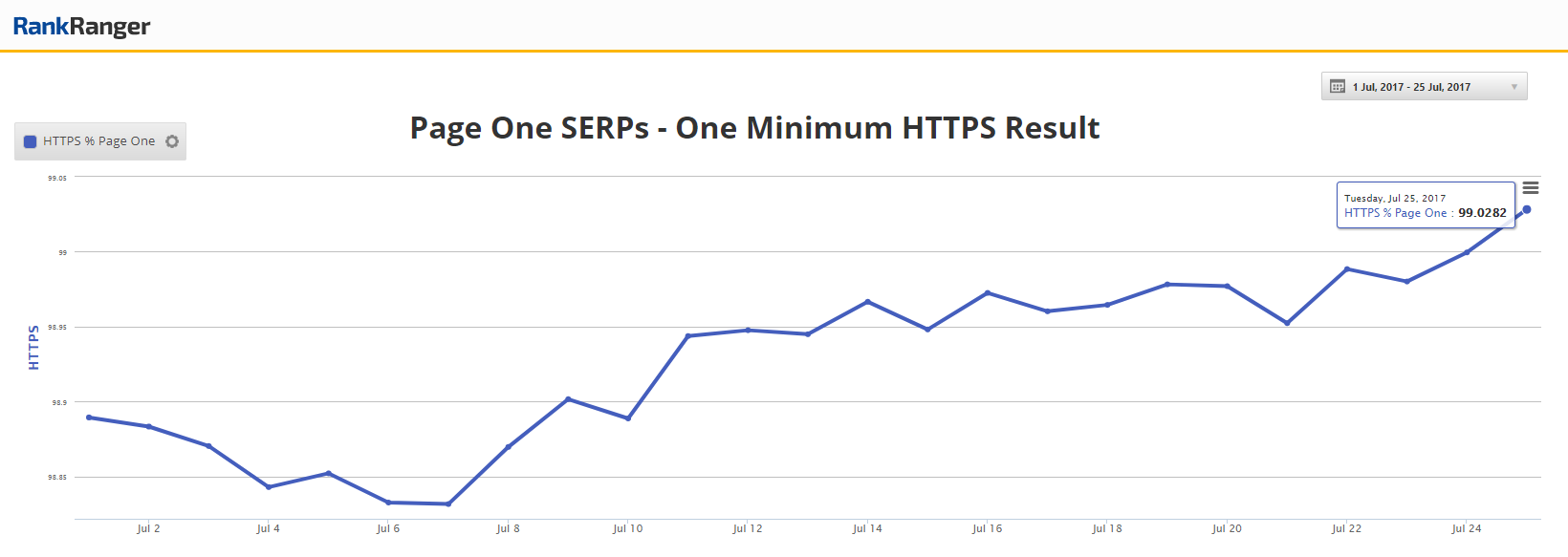Screen dimensions: 1568x557
Task: Select the 1 Jul, 2017 - 25 Jul, 2017 range text
Action: point(1411,87)
